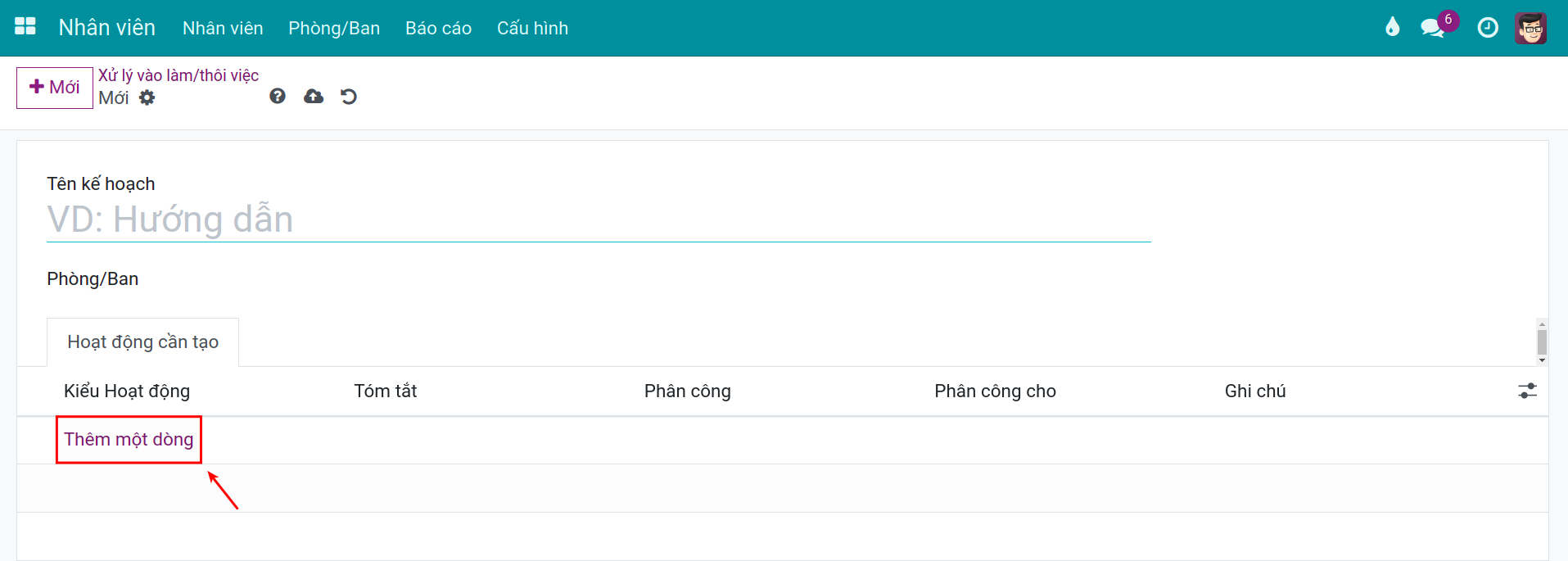Open the user avatar menu
The image size is (1568, 561).
1530,28
